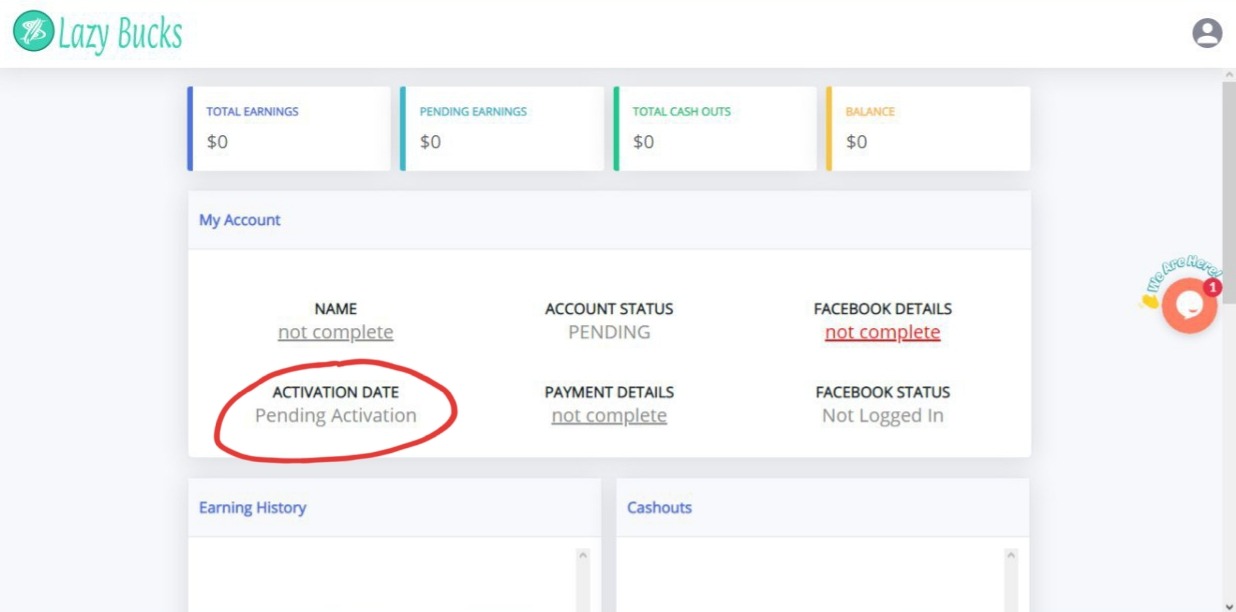Open the orange chat bubble widget
The width and height of the screenshot is (1236, 612).
[x=1189, y=306]
